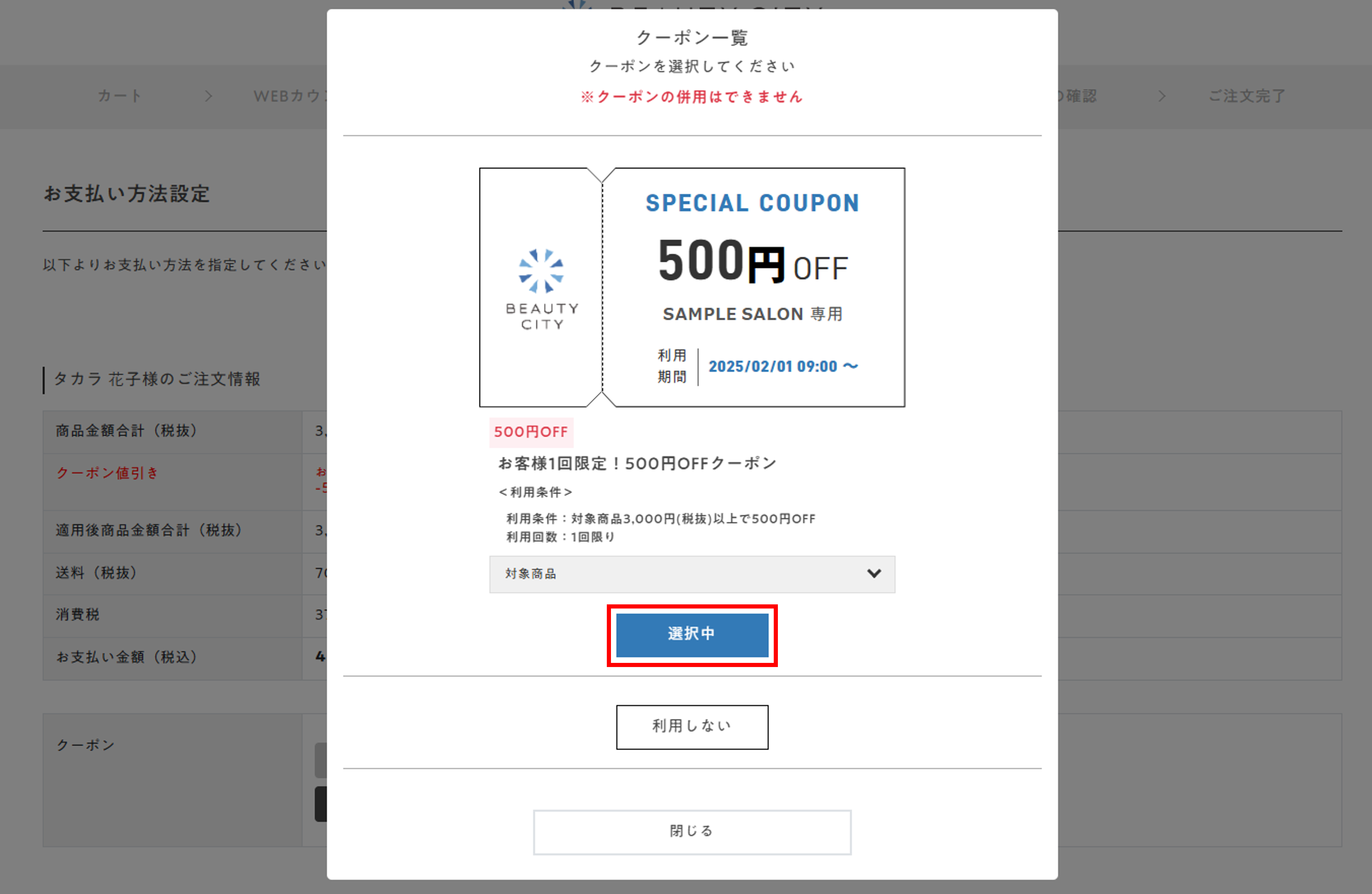Click the coupon start date 2025/02/01 09:00
Image resolution: width=1372 pixels, height=894 pixels.
point(773,366)
